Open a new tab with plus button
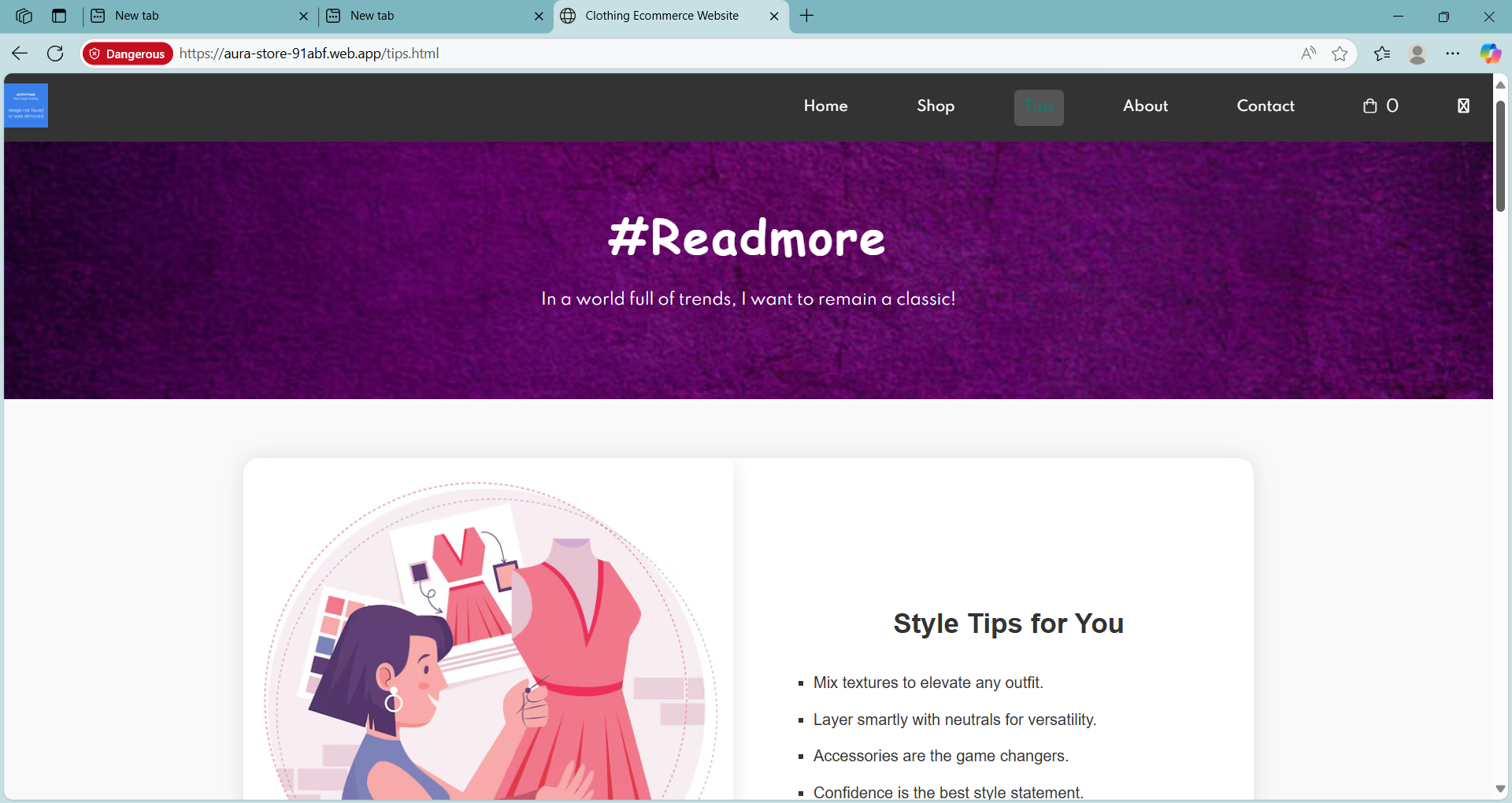 tap(807, 16)
